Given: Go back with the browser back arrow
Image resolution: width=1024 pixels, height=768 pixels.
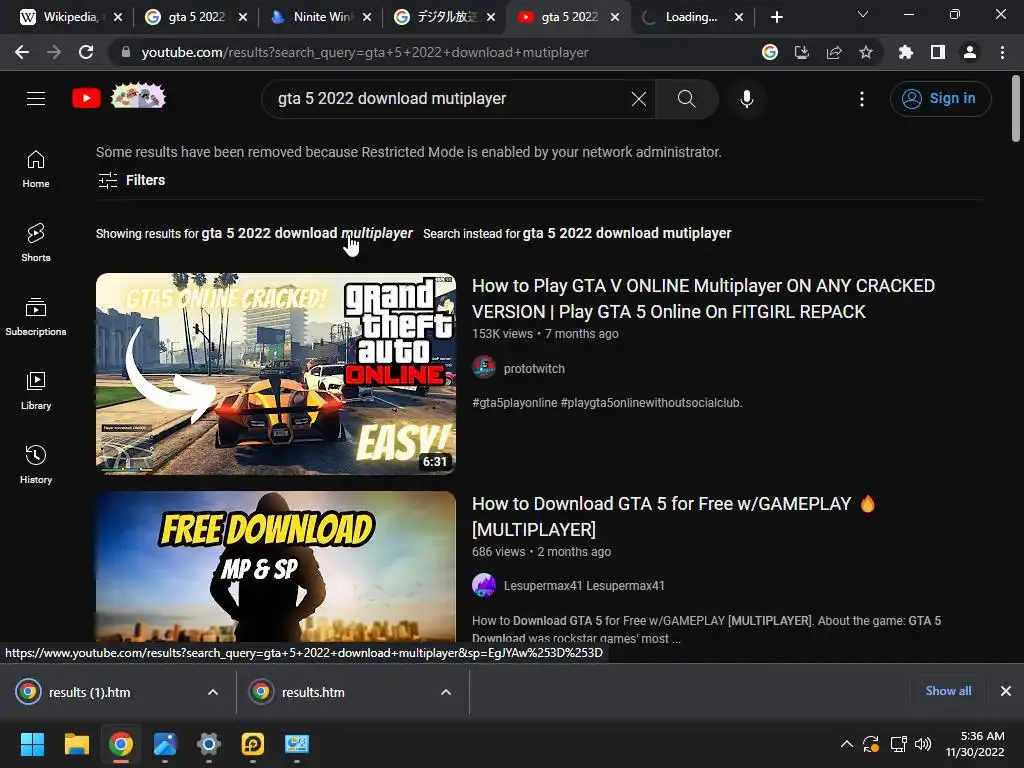Looking at the screenshot, I should click(x=22, y=52).
